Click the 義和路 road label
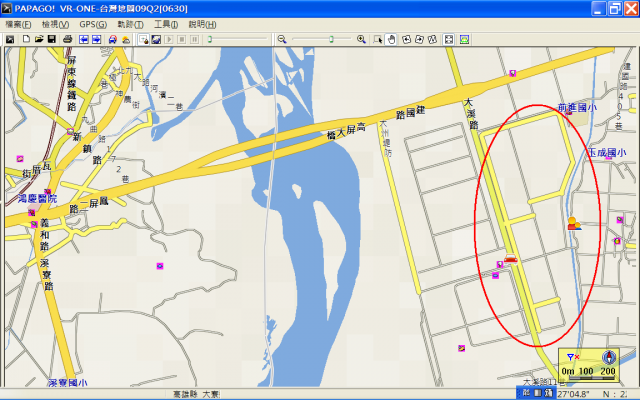 pyautogui.click(x=44, y=234)
